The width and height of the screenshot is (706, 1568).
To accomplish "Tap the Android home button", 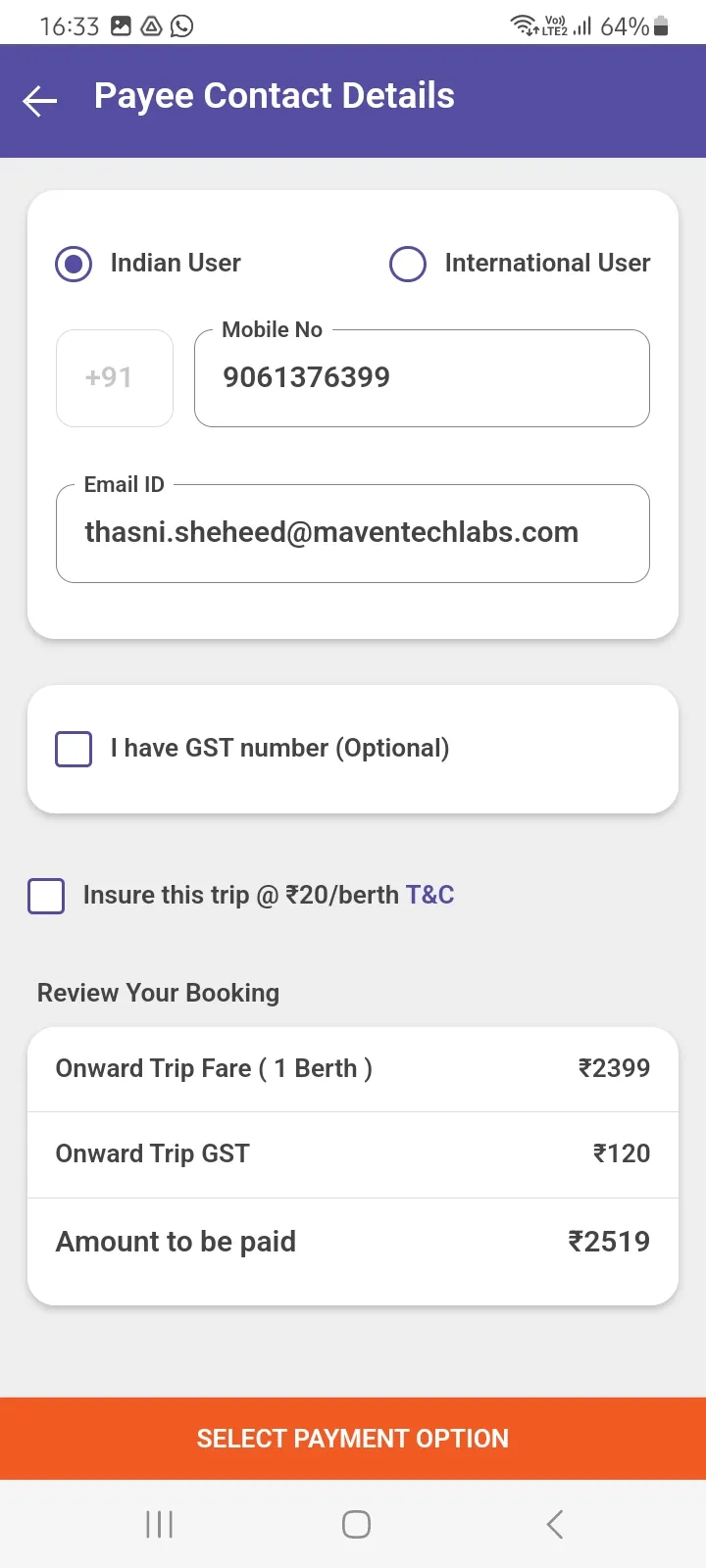I will point(356,1524).
